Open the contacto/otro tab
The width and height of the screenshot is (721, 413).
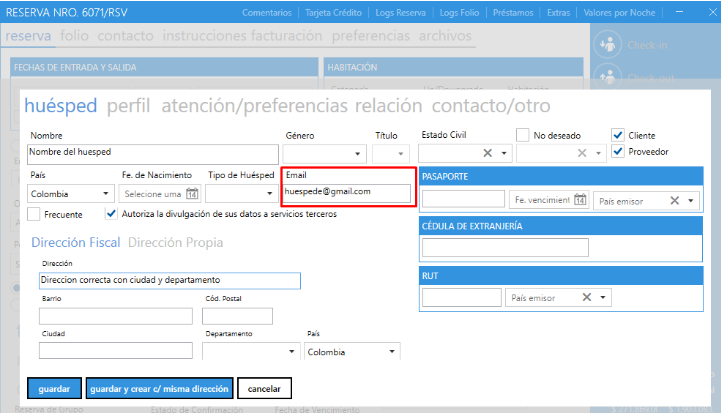pyautogui.click(x=490, y=106)
